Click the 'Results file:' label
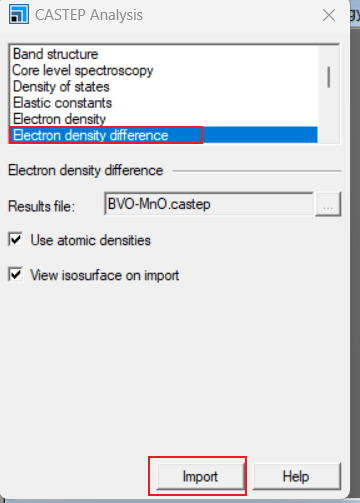 pos(41,206)
